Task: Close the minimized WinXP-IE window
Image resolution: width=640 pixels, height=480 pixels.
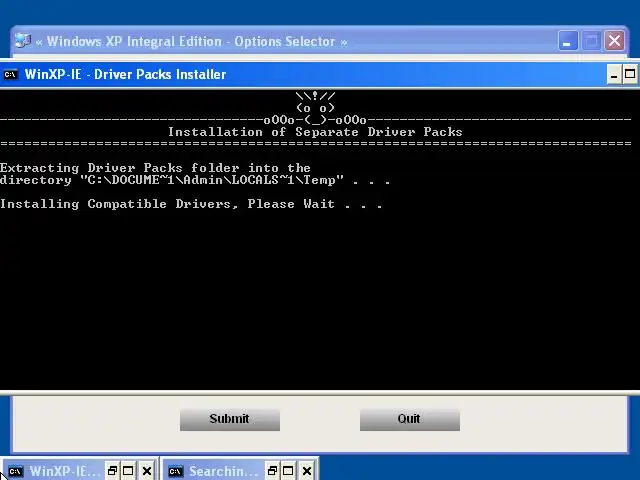Action: [x=147, y=471]
